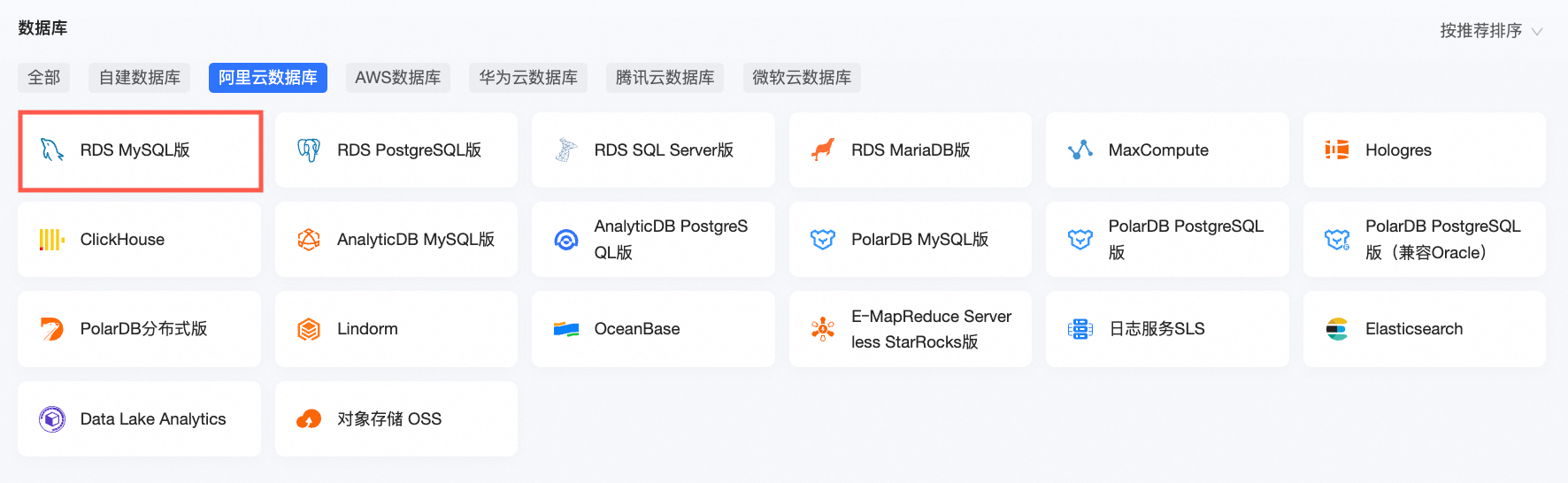1568x483 pixels.
Task: Open the 按推荐排序 sort dropdown
Action: click(1491, 31)
